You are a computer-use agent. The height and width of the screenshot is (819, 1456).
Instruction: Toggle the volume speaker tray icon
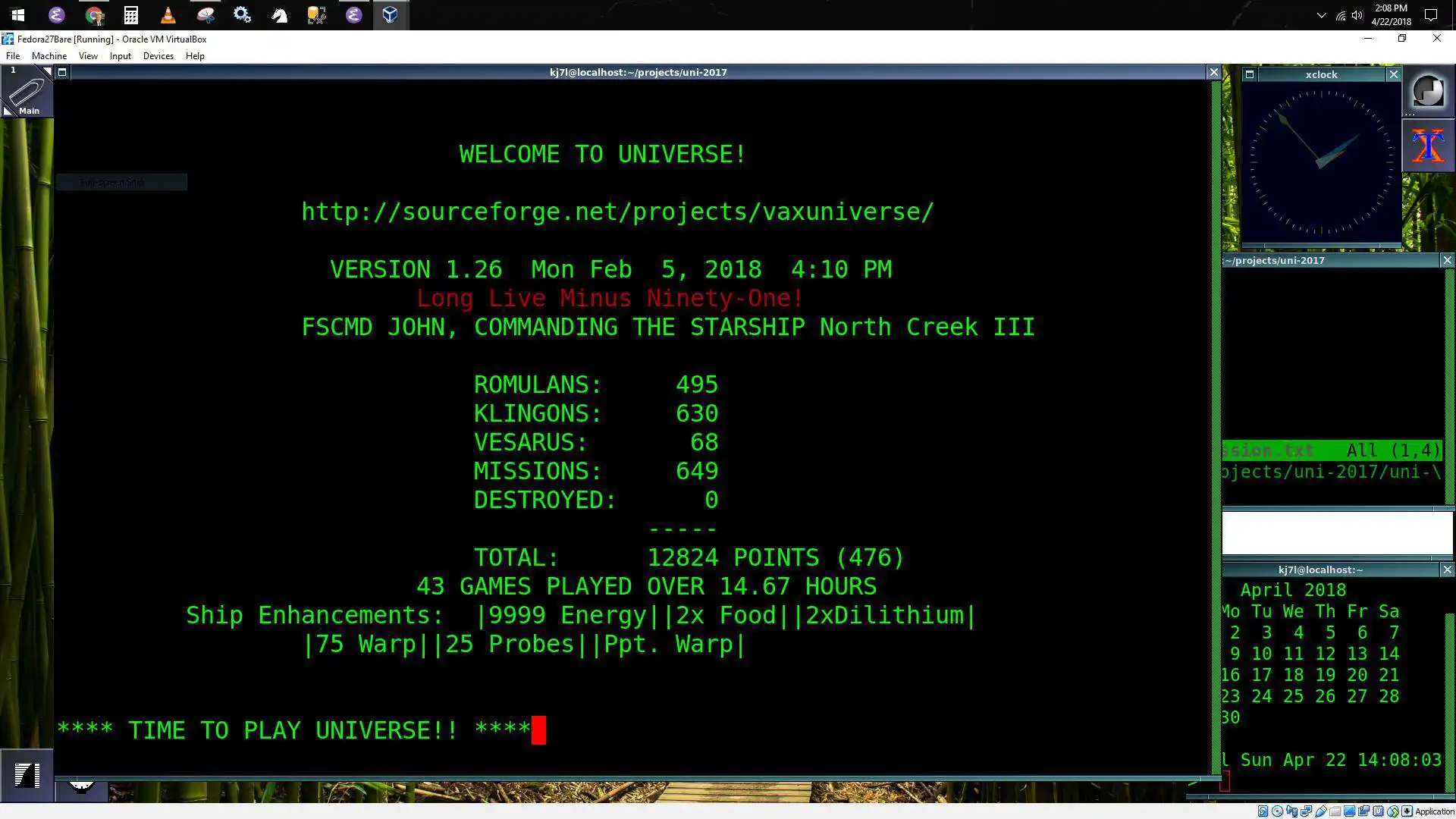[x=1357, y=15]
